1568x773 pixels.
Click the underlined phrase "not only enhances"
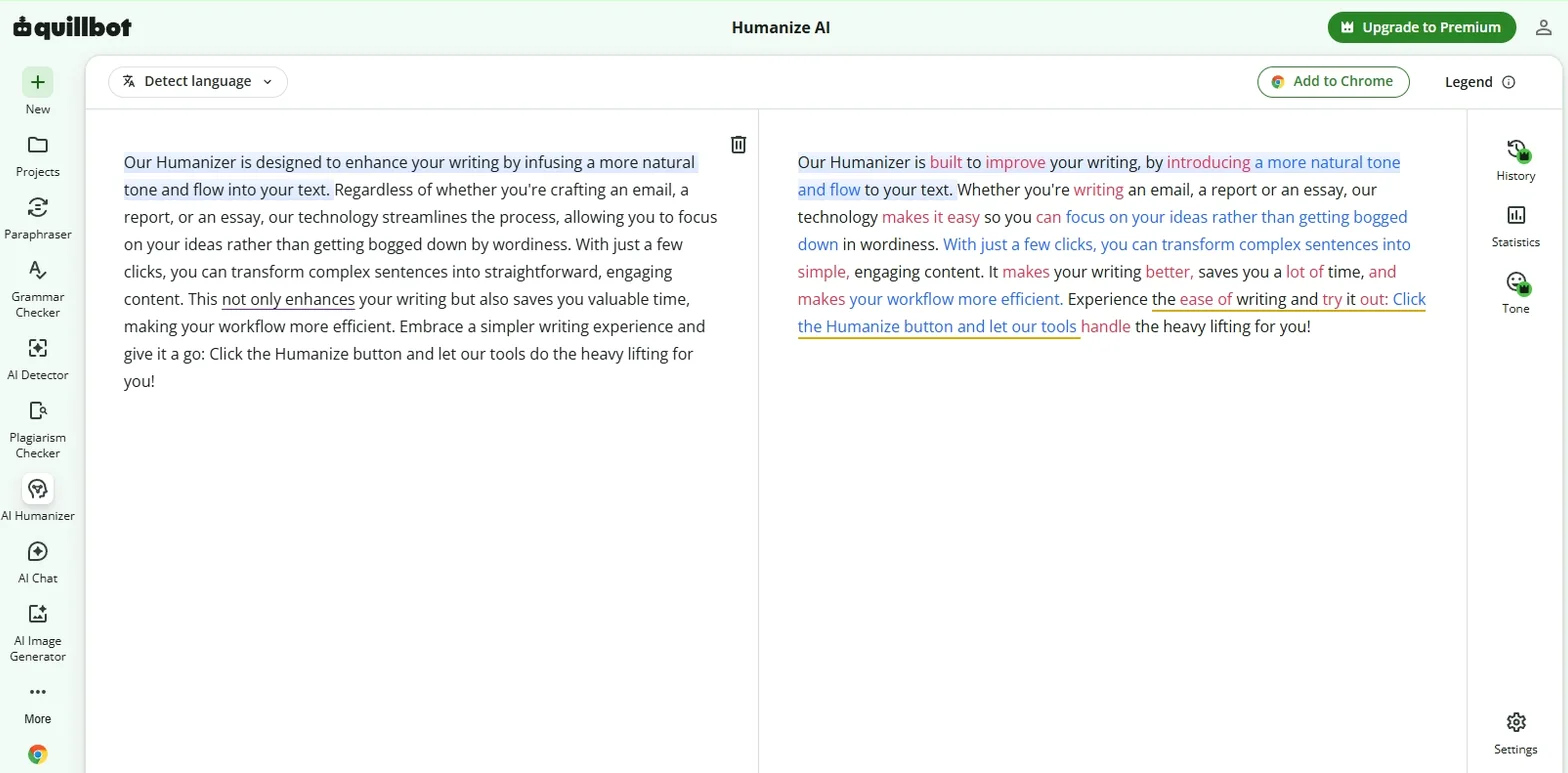coord(288,299)
